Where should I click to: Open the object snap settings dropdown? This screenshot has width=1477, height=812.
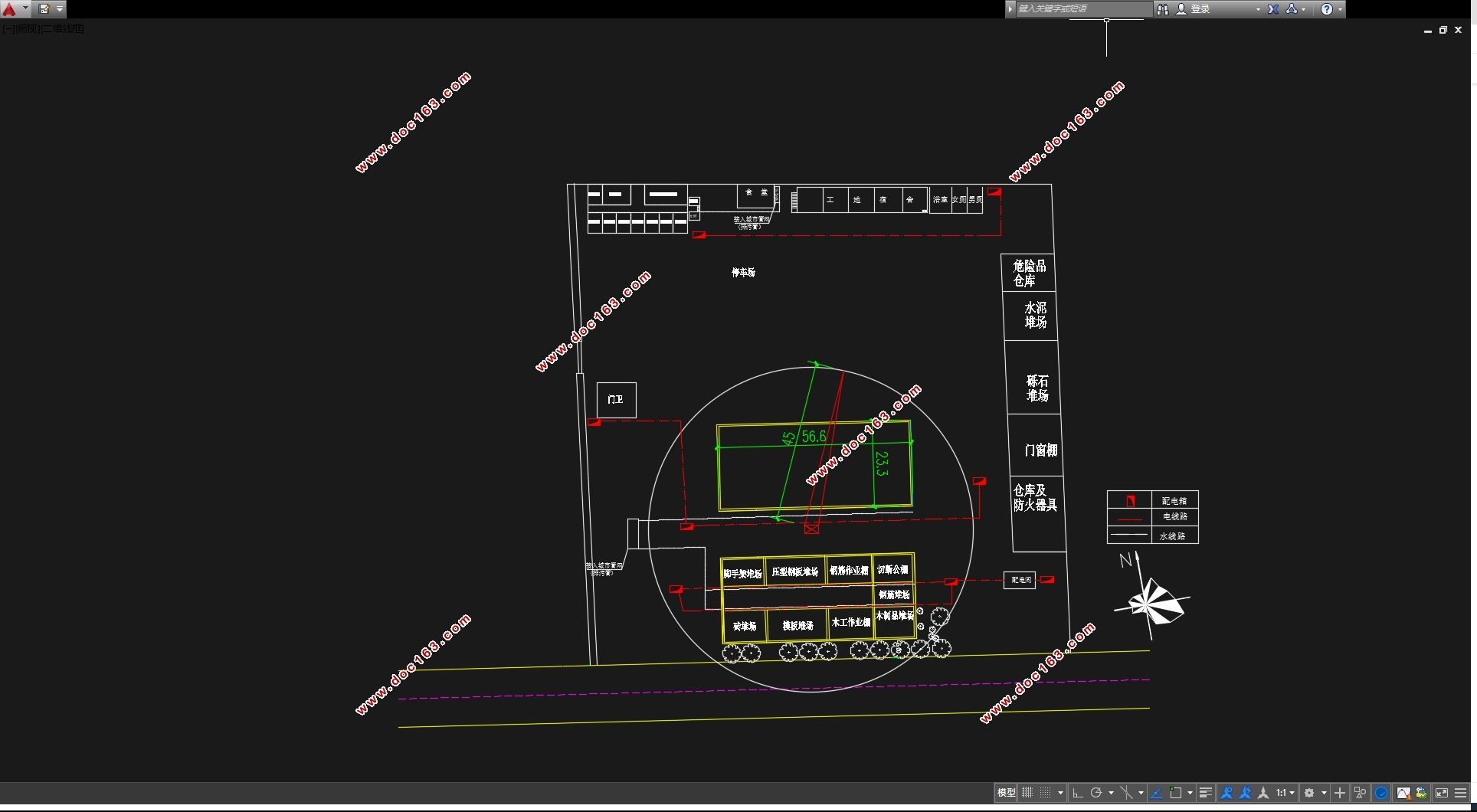point(1190,793)
